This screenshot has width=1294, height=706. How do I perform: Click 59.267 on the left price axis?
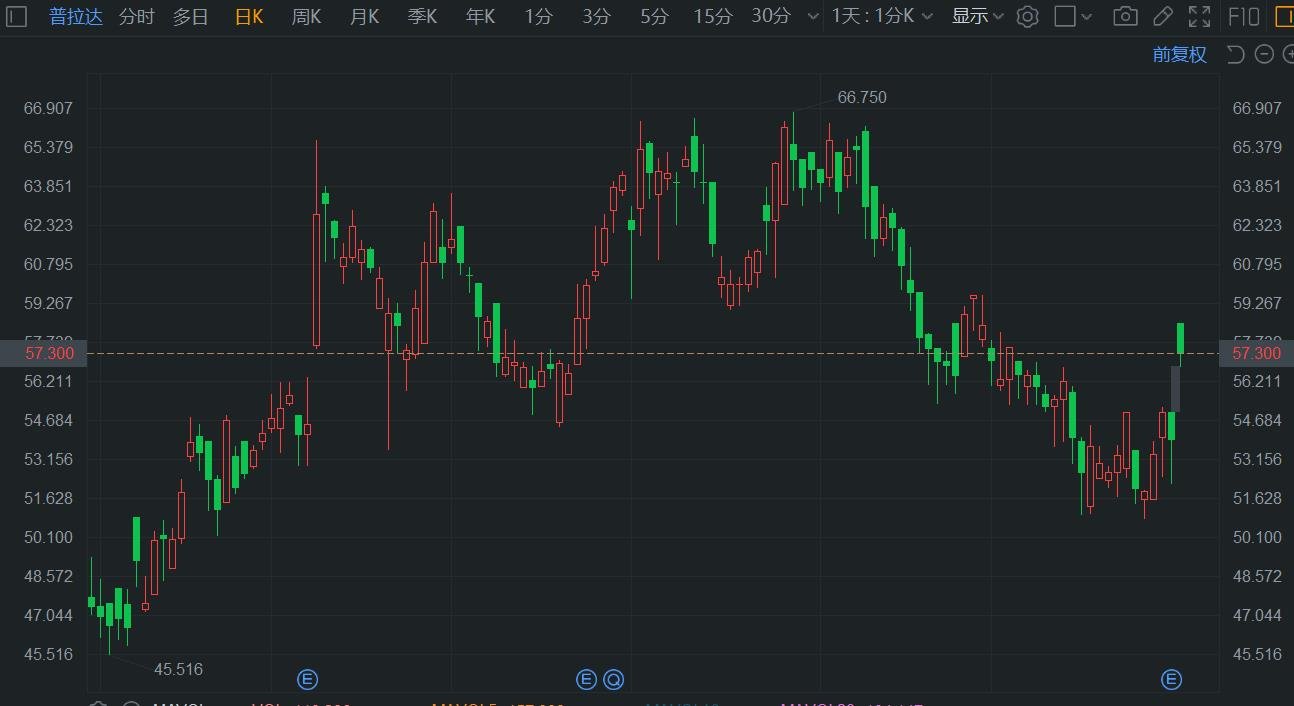point(49,303)
